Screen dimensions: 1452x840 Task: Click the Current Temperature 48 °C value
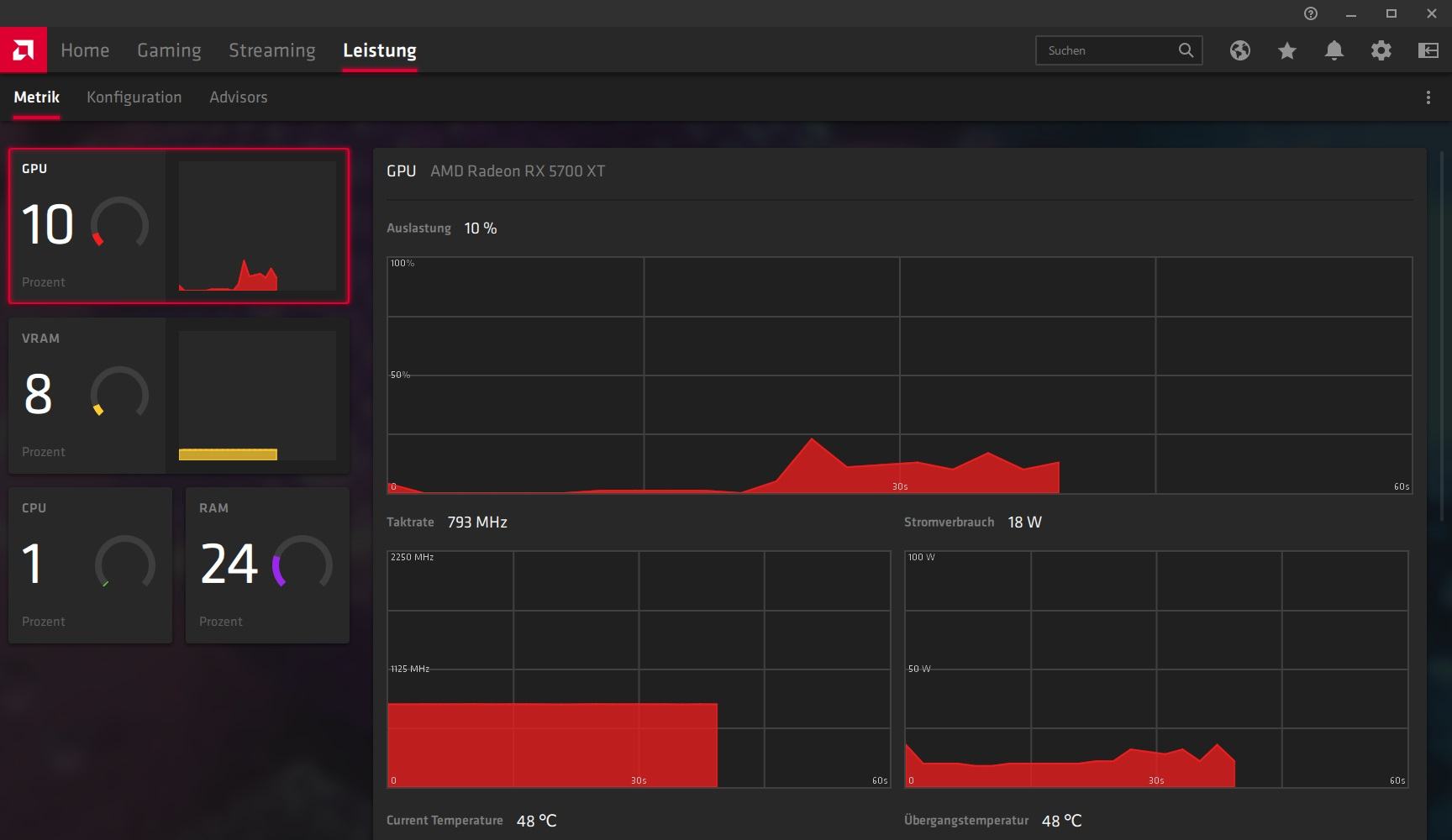(537, 821)
